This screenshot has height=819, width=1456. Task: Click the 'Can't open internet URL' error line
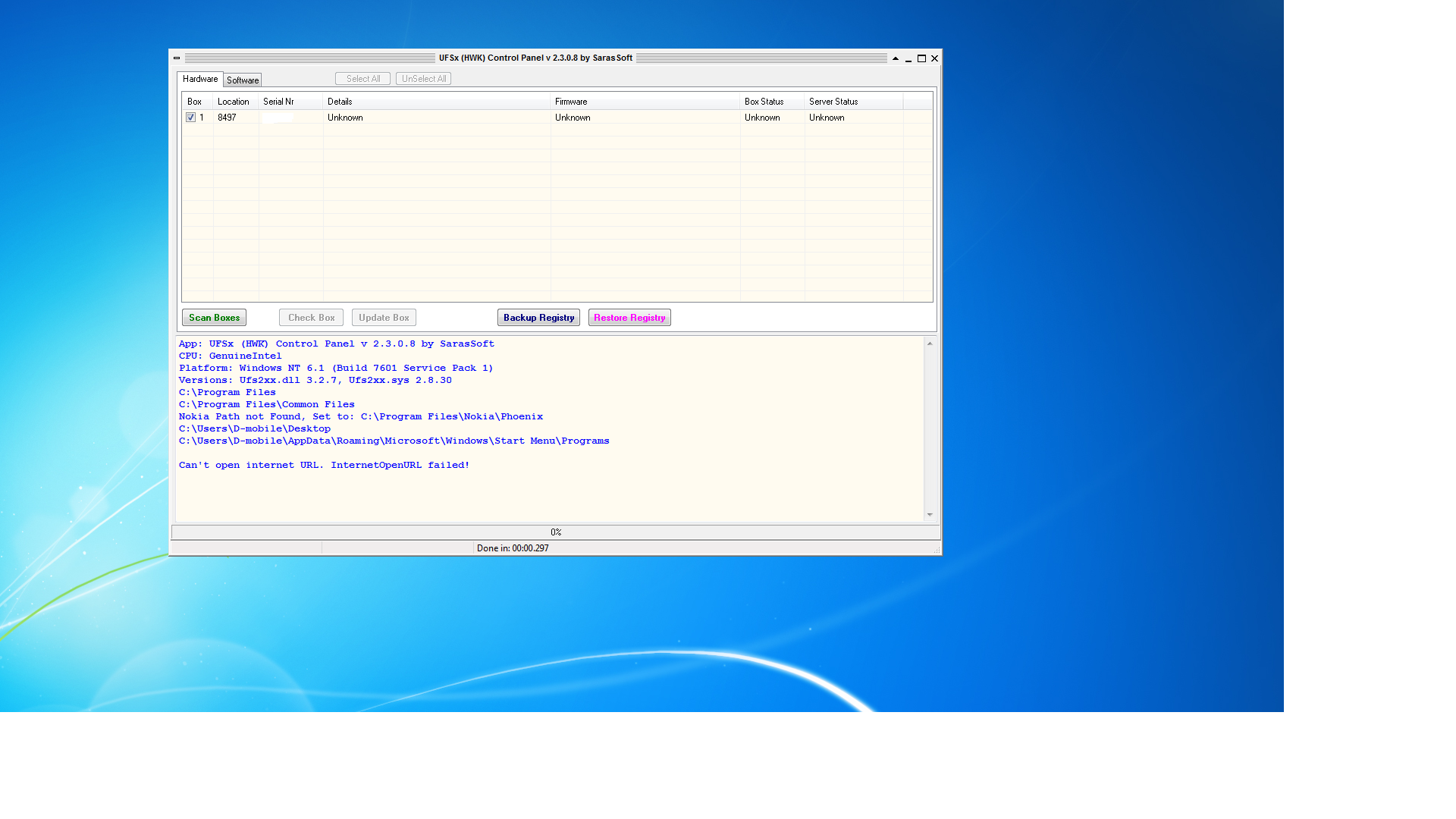[325, 465]
